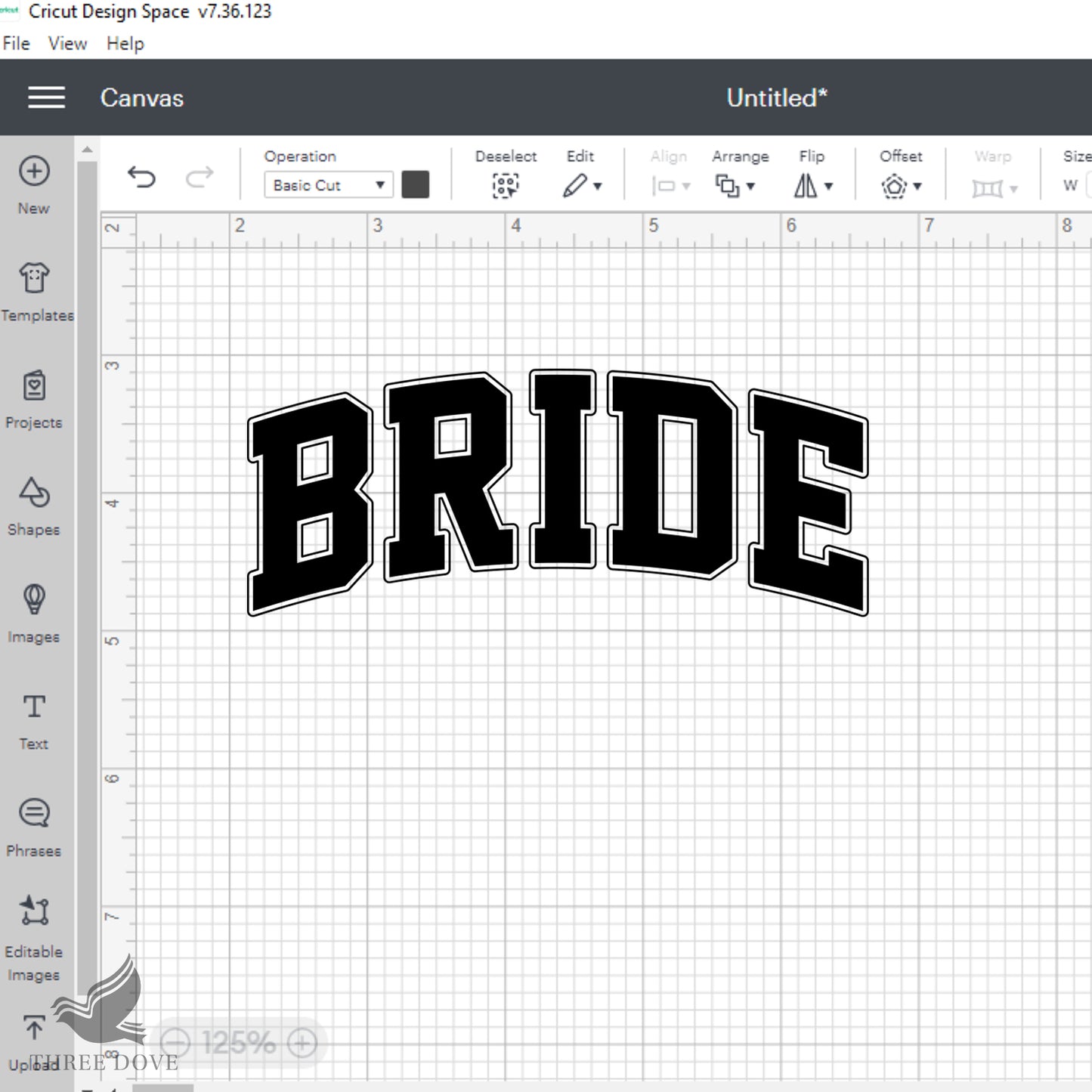Expand the Align dropdown arrow

tap(686, 187)
